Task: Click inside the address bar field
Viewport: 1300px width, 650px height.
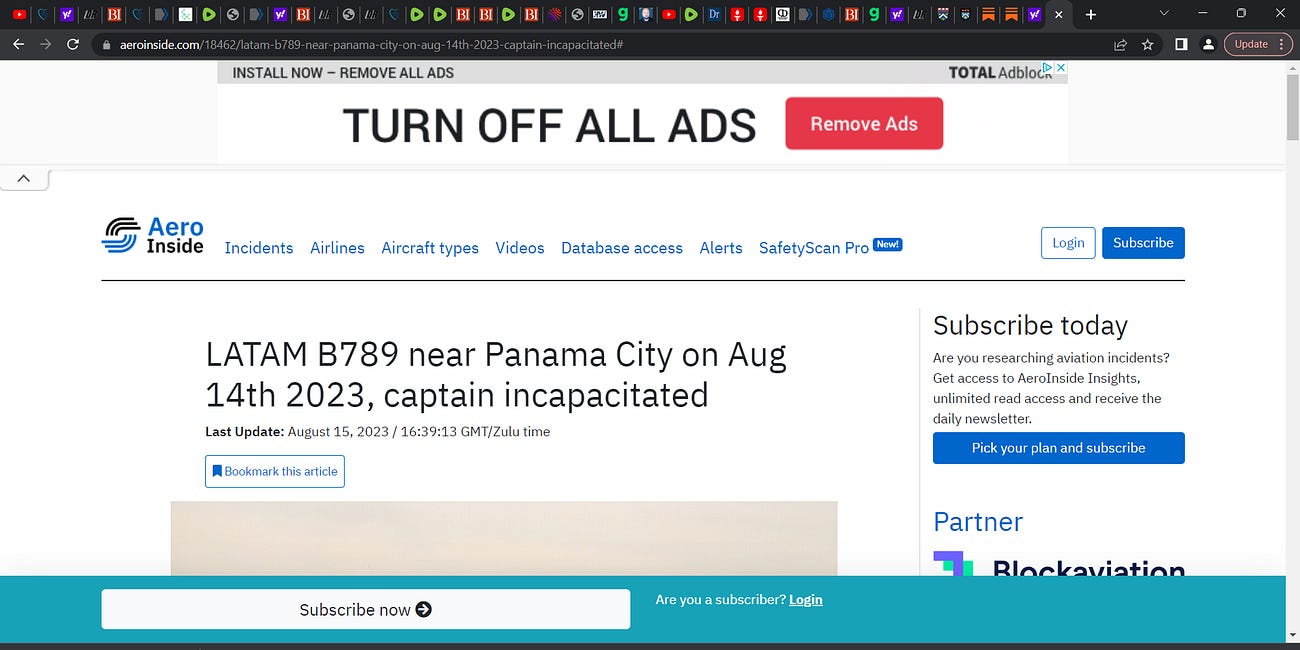Action: 400,44
